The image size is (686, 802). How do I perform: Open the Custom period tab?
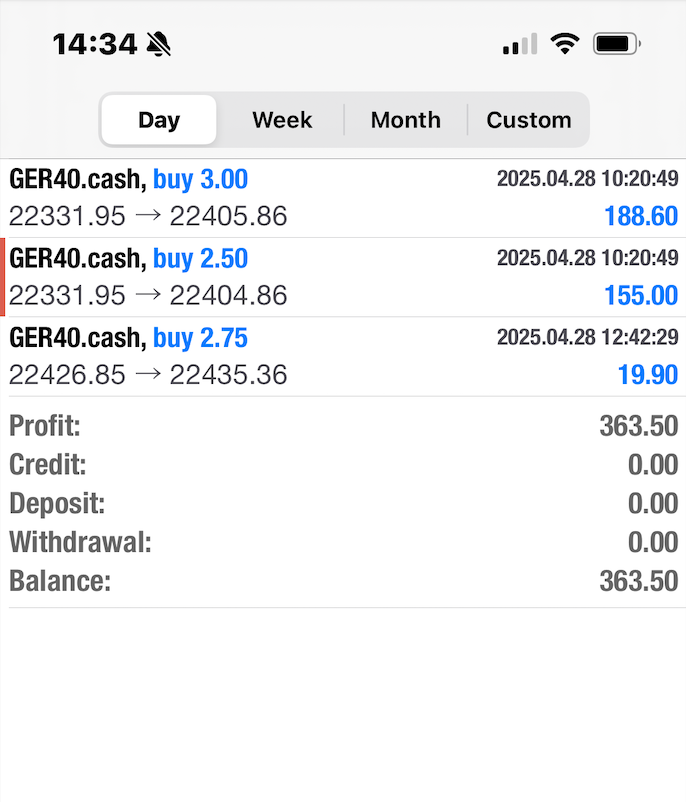(528, 120)
